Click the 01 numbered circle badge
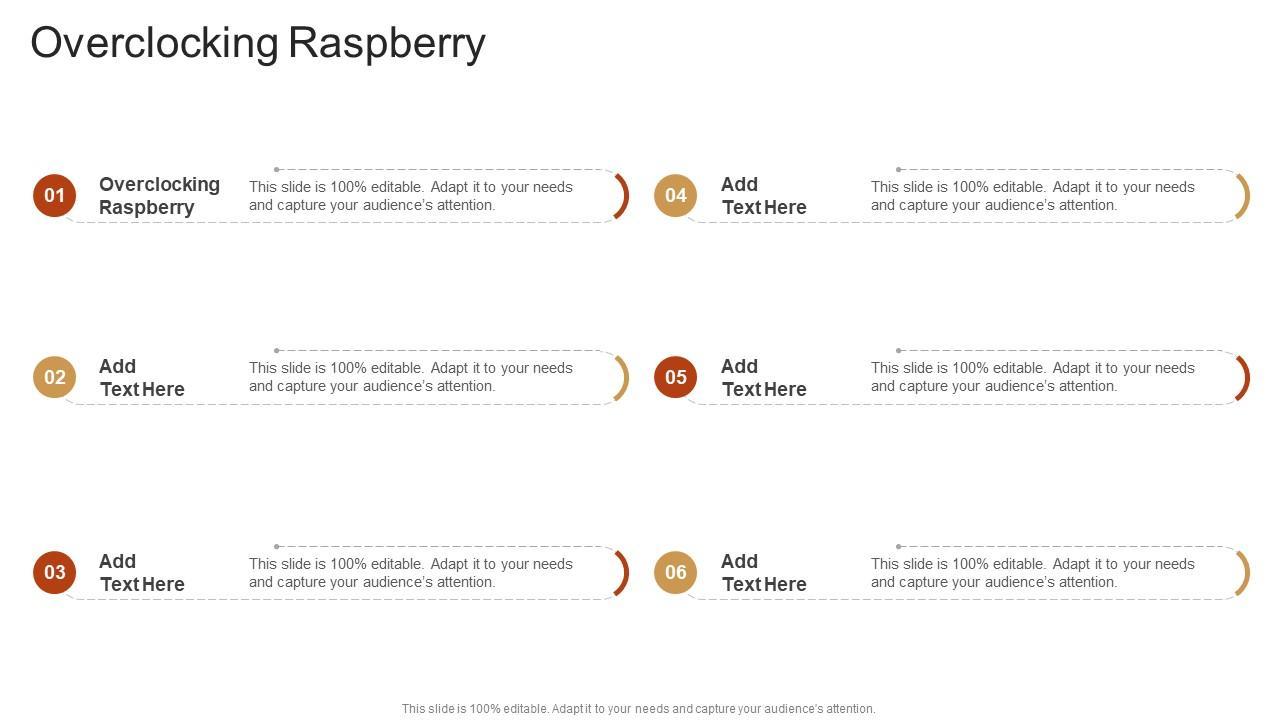The width and height of the screenshot is (1280, 720). click(x=54, y=195)
